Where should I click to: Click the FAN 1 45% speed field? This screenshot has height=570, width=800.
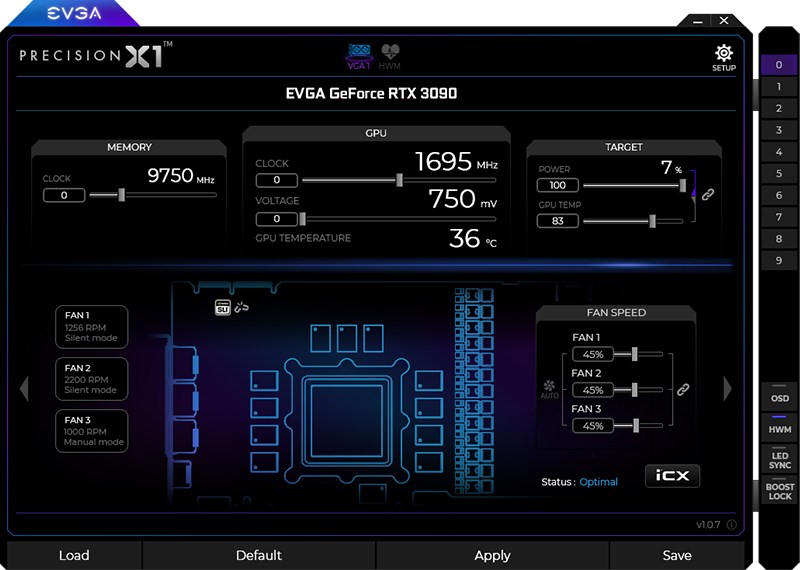pyautogui.click(x=593, y=354)
